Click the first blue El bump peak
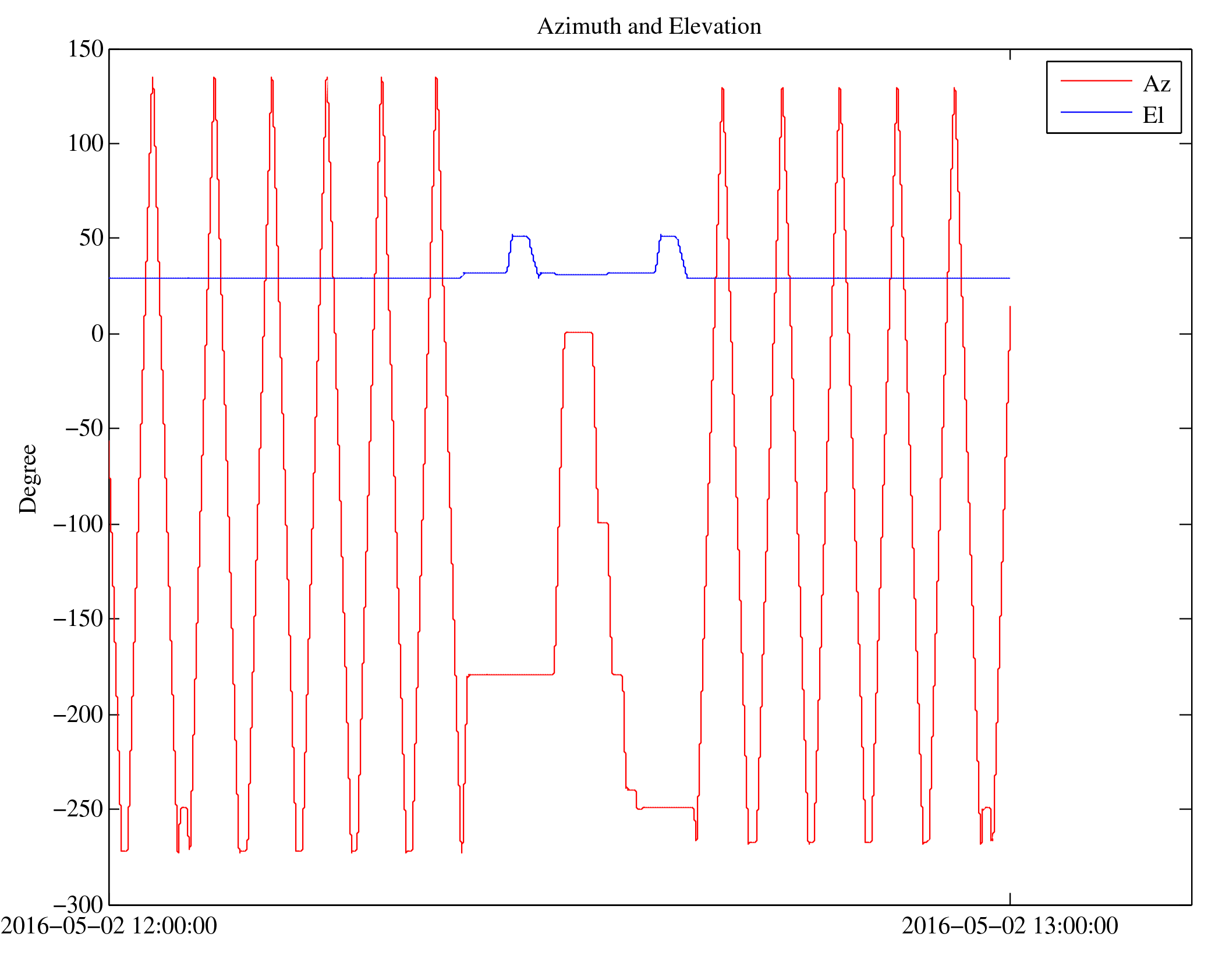This screenshot has height=980, width=1208. pyautogui.click(x=519, y=236)
